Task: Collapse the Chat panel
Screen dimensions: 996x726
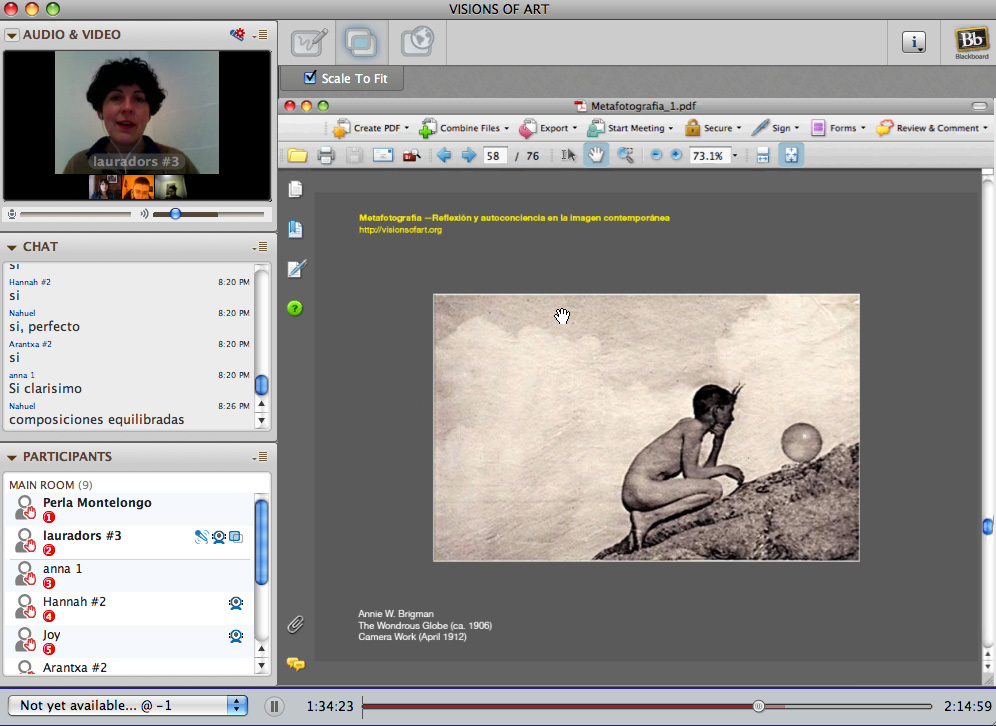Action: click(12, 247)
